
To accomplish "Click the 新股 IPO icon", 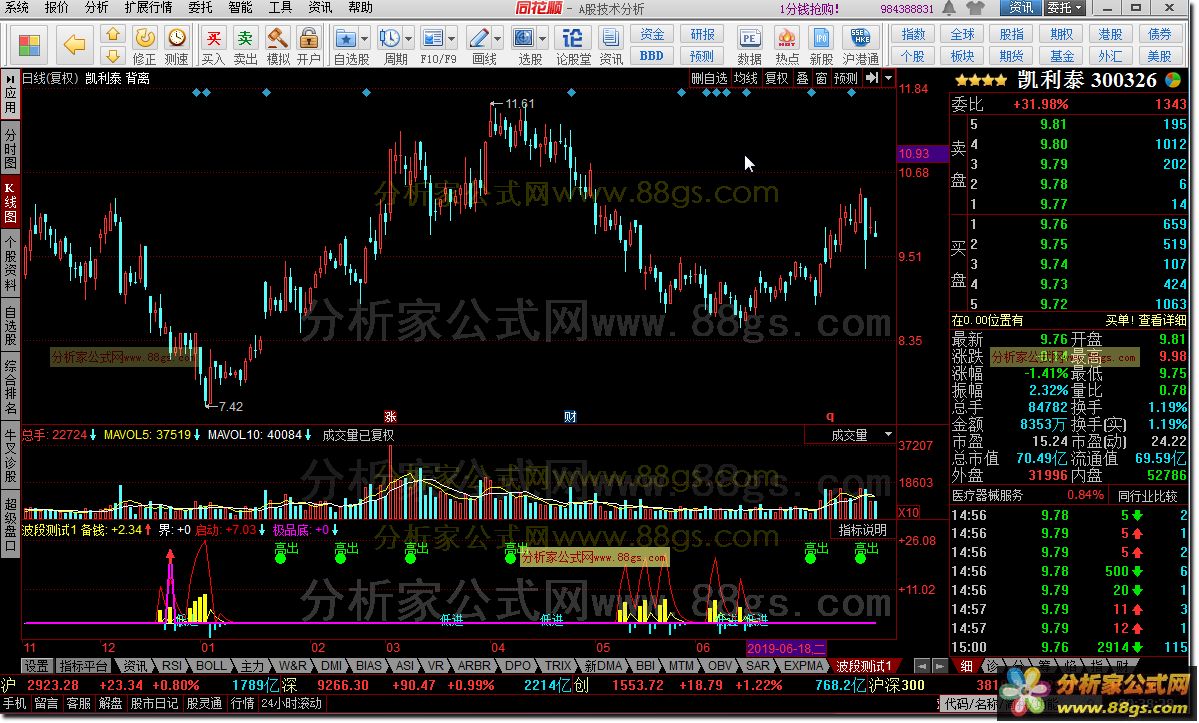I will tap(821, 37).
